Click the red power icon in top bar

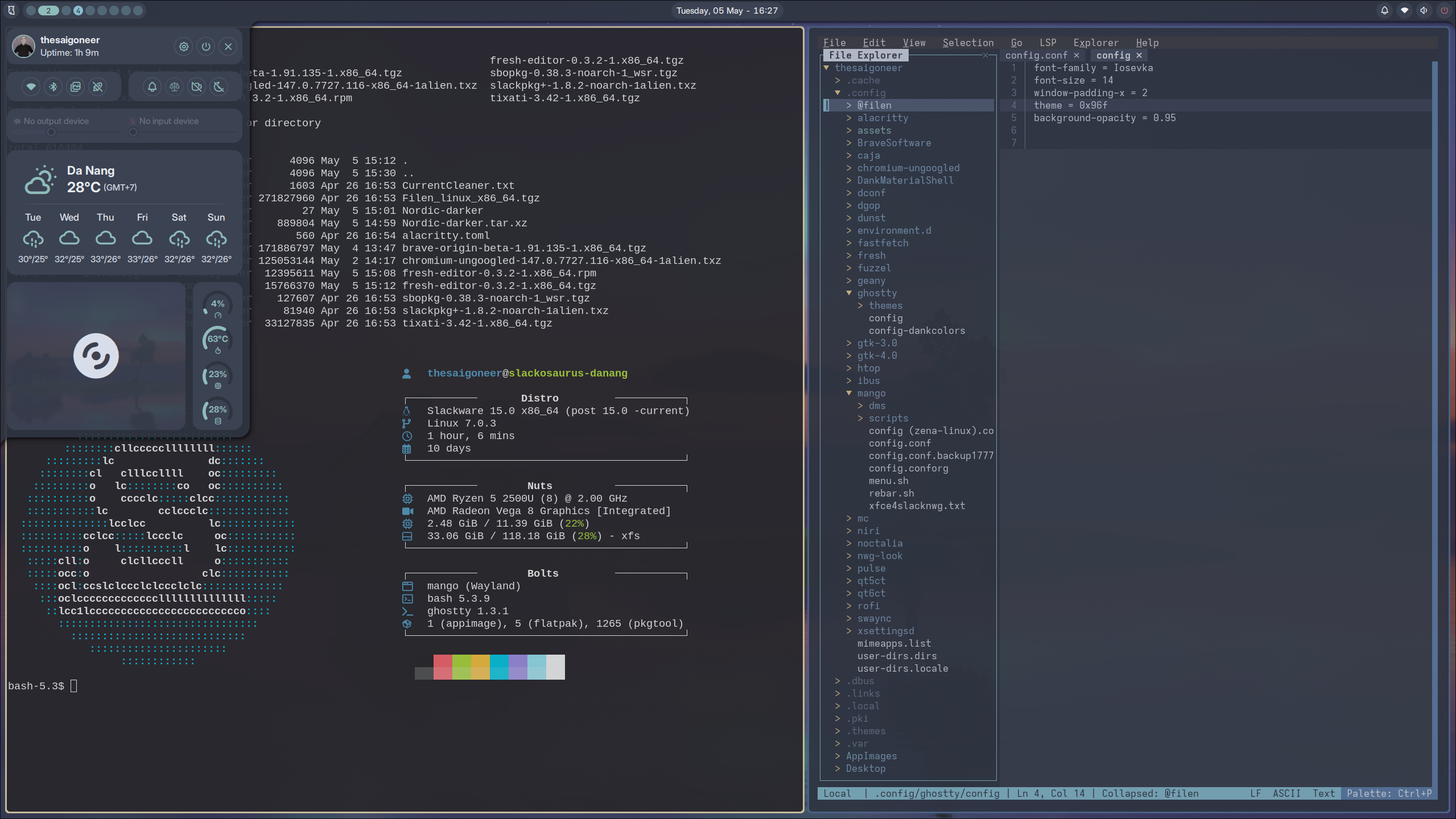1443,10
